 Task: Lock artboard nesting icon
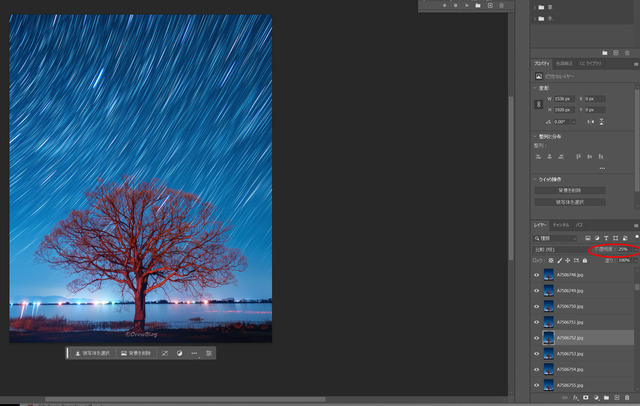tap(576, 260)
